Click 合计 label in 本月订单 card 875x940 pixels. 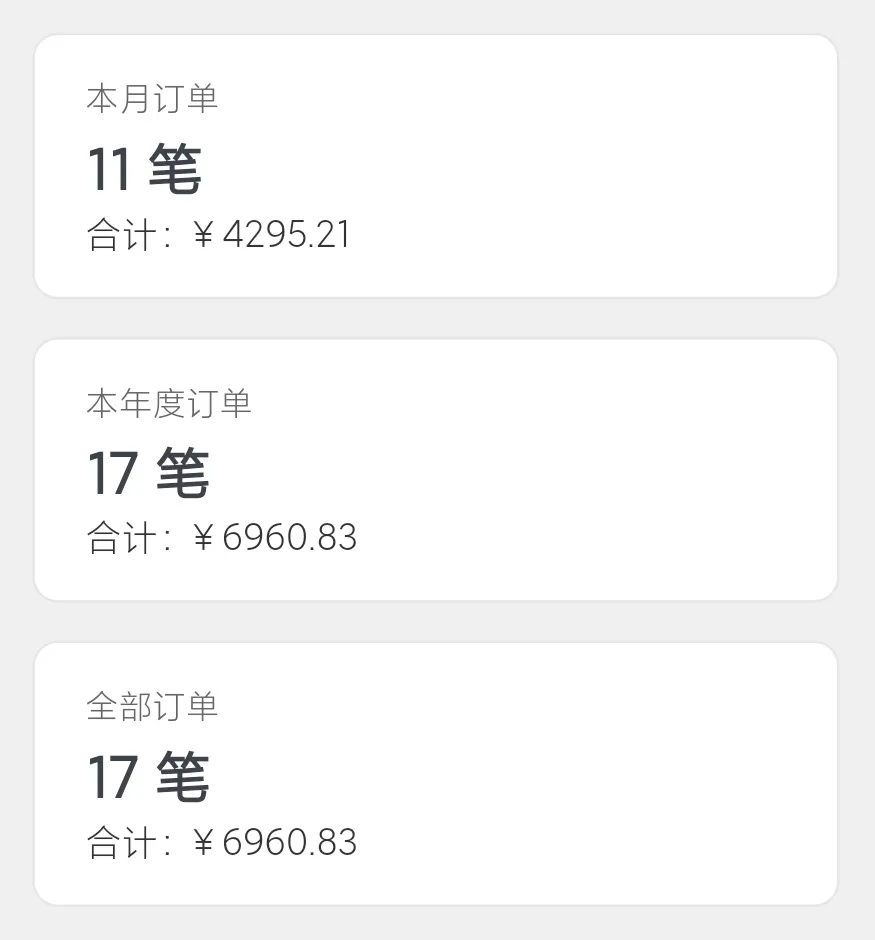(x=122, y=236)
